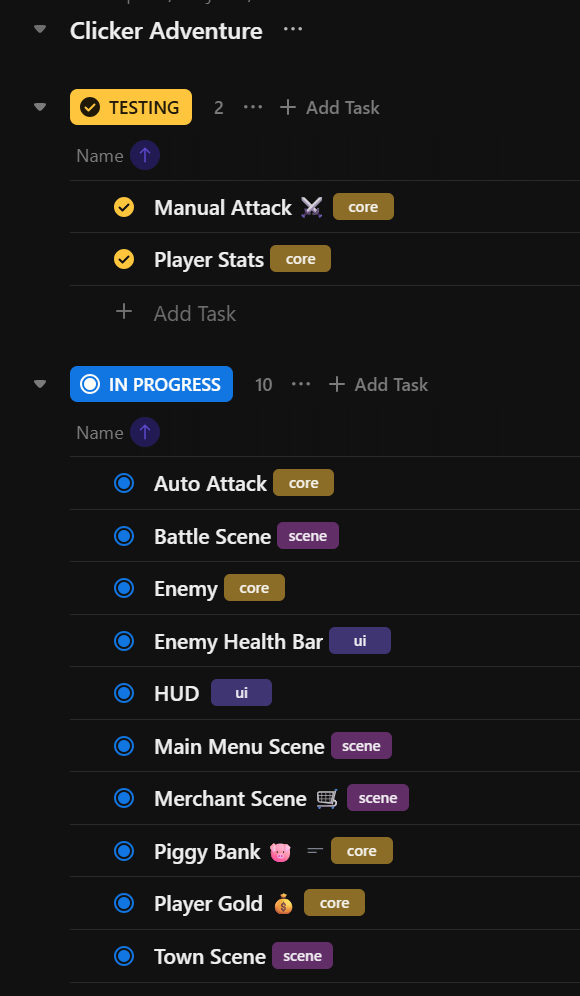Screen dimensions: 580x996
Task: Toggle the Auto Attack status circle
Action: [x=124, y=483]
